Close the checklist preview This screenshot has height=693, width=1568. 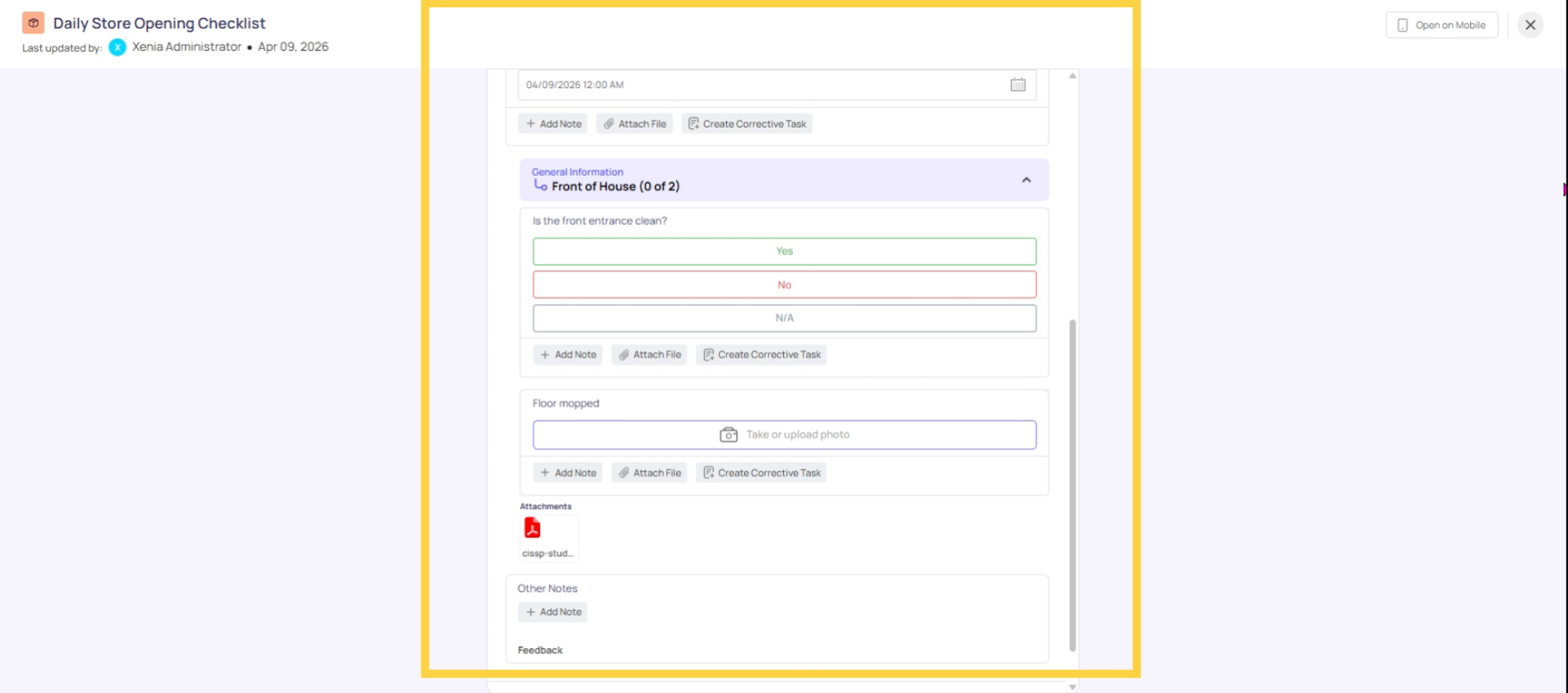1530,25
